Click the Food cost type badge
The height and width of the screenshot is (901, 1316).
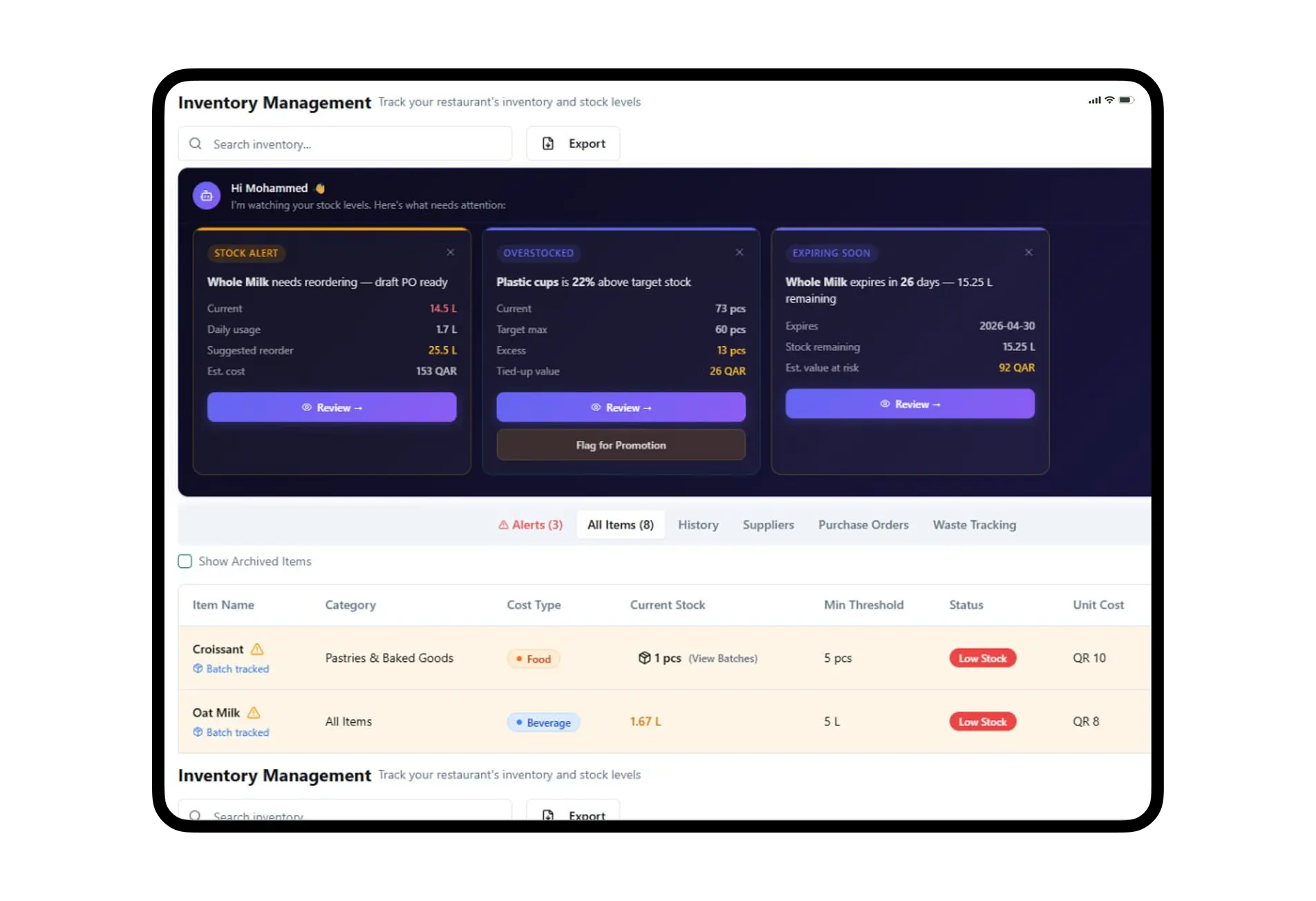(x=534, y=659)
